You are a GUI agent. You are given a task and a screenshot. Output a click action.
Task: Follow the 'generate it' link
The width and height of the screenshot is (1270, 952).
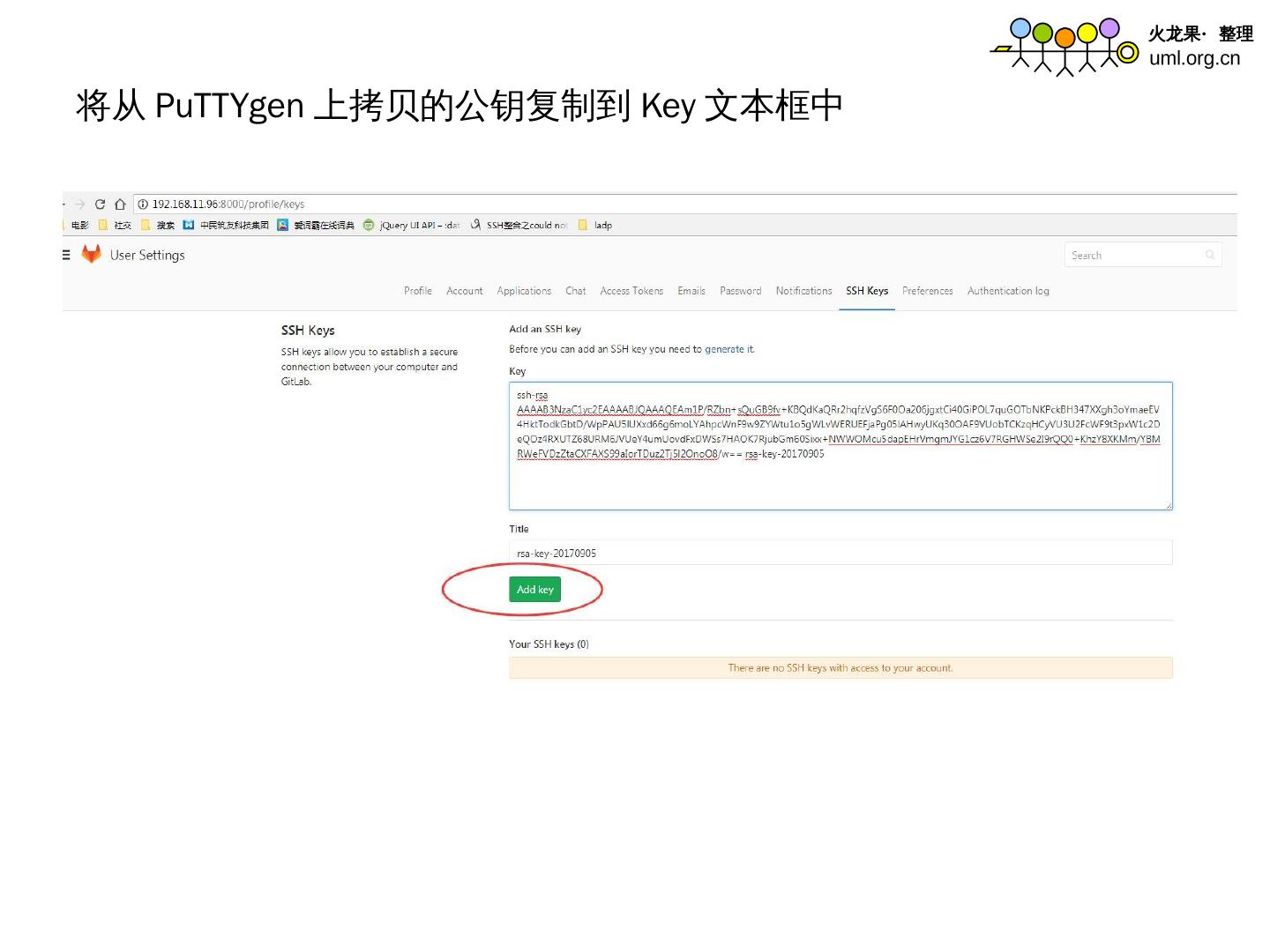click(x=729, y=350)
